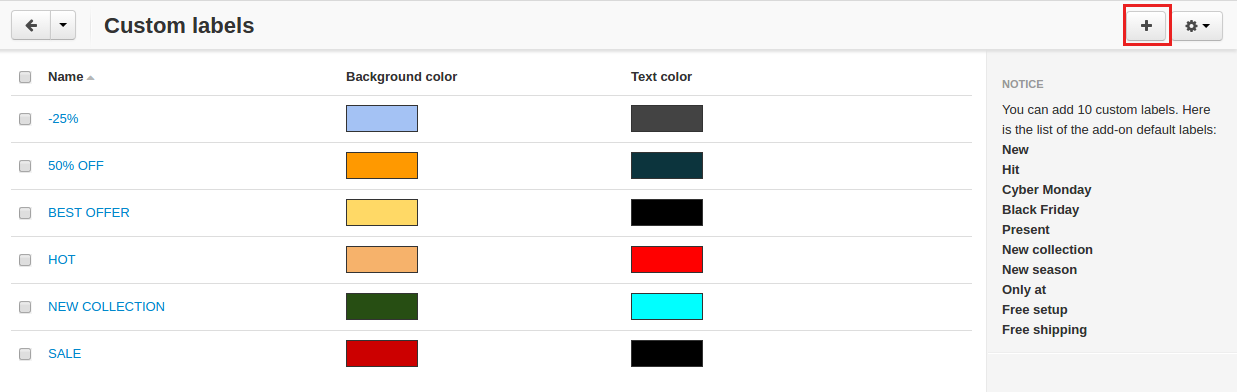The image size is (1237, 392).
Task: Click peach background swatch of HOT
Action: tap(382, 259)
